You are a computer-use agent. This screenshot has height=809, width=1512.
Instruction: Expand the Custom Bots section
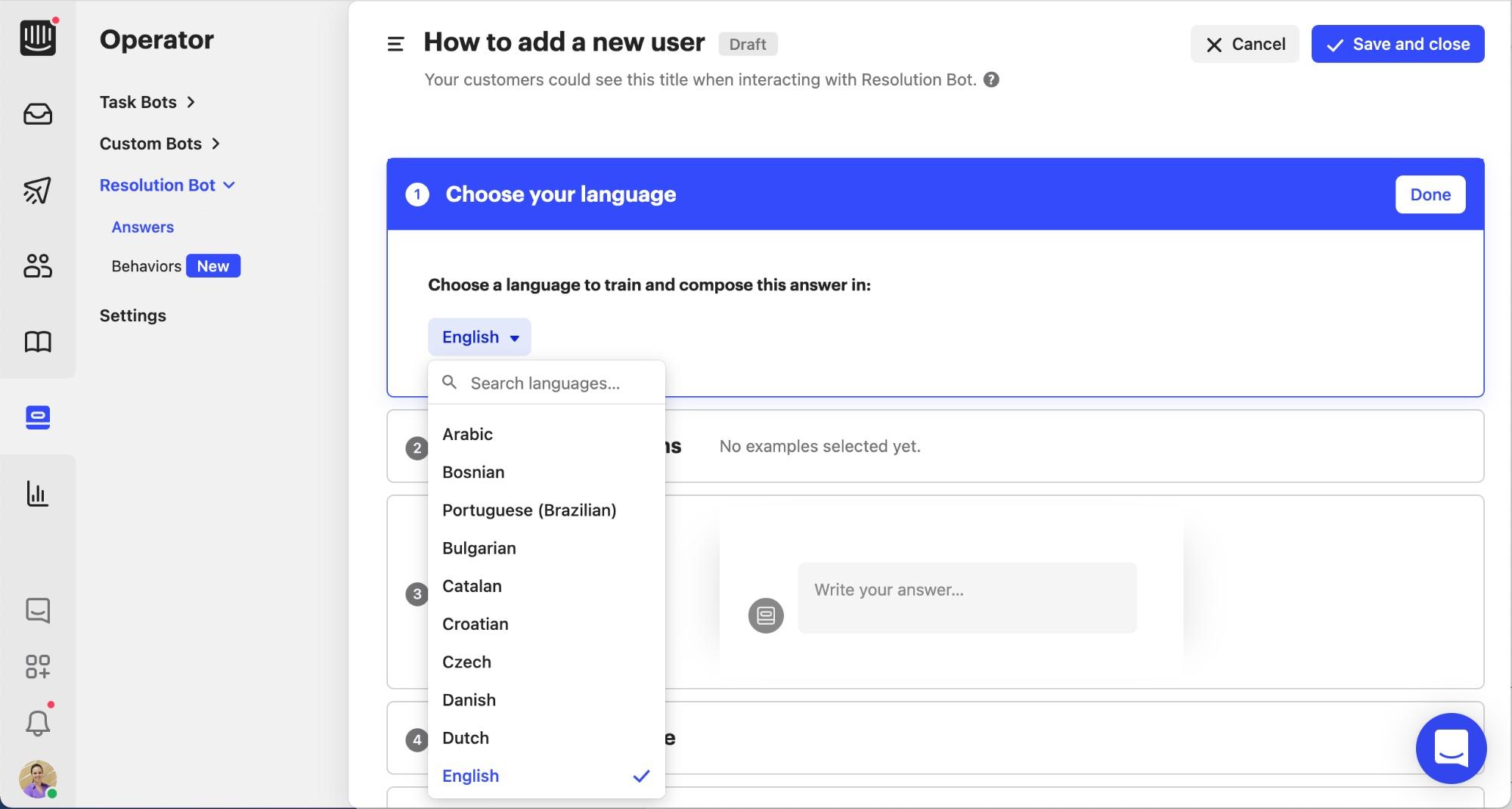point(160,143)
